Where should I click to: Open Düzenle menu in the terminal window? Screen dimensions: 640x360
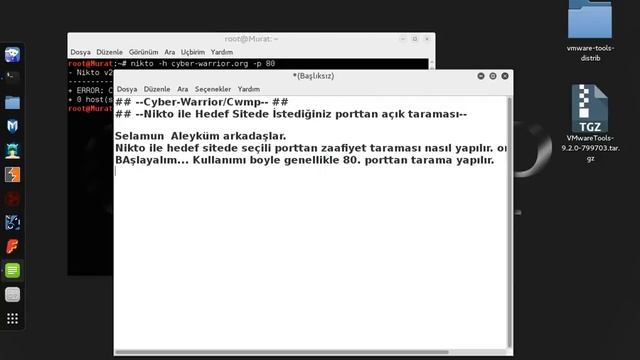[x=109, y=52]
